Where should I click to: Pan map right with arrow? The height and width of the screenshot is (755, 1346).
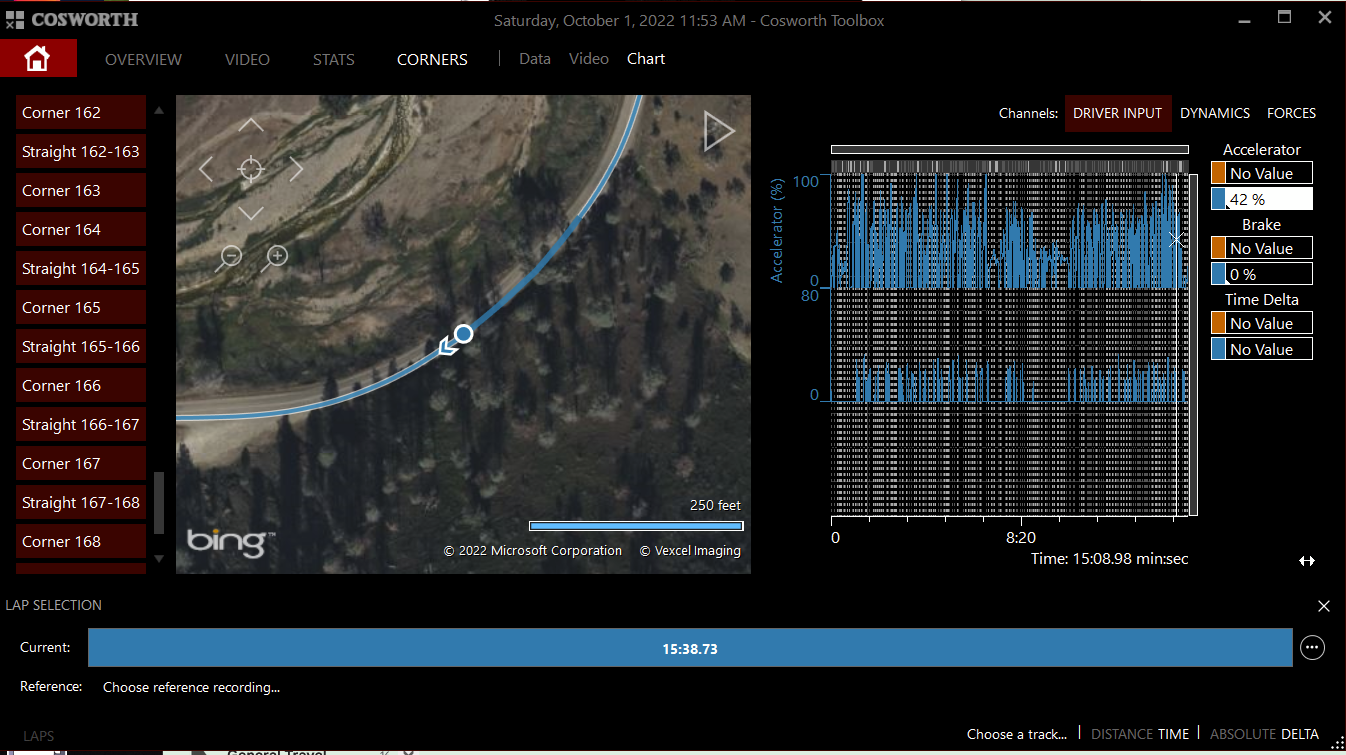tap(296, 169)
